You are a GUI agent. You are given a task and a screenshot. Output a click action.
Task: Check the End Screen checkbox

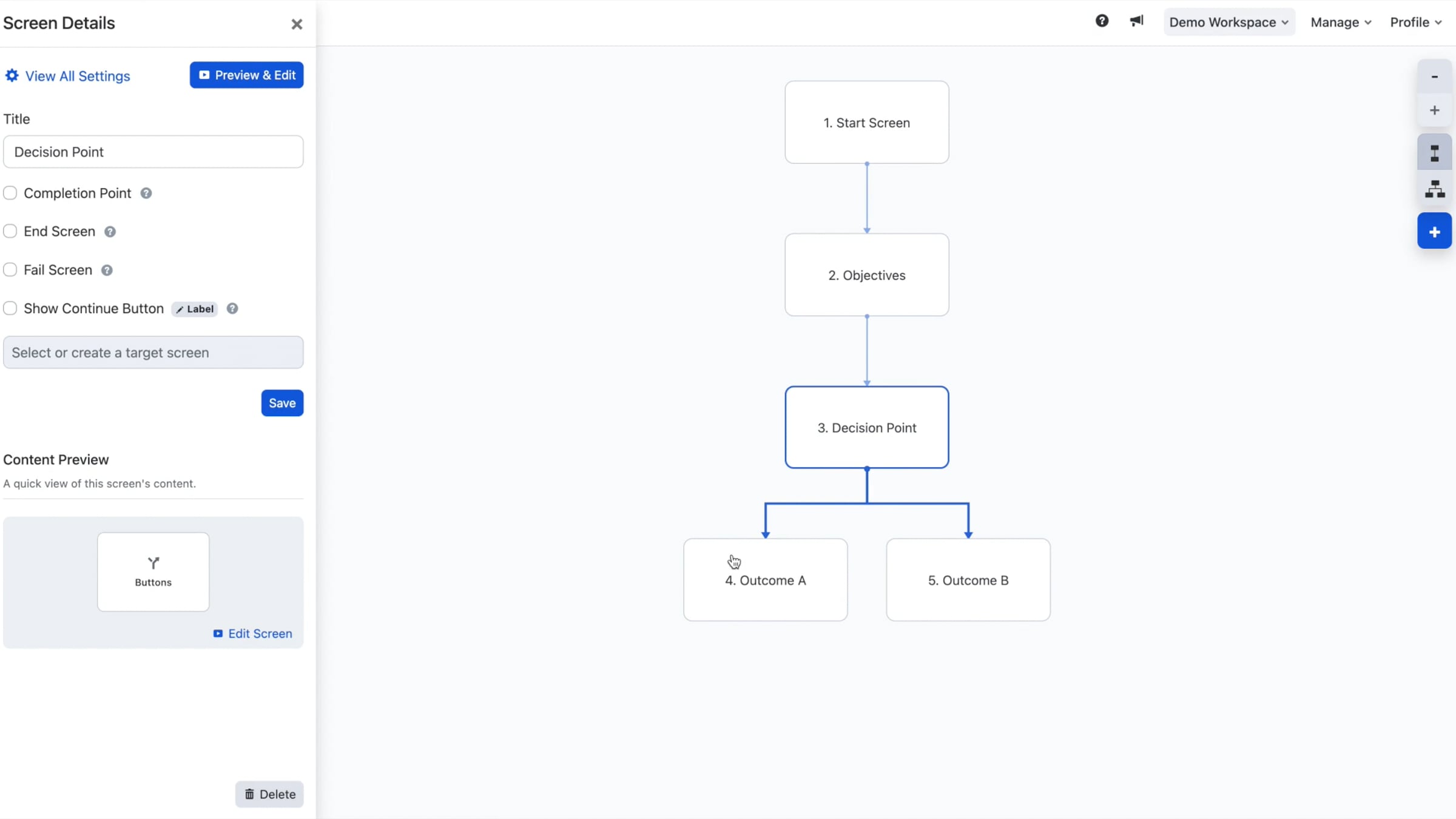10,232
